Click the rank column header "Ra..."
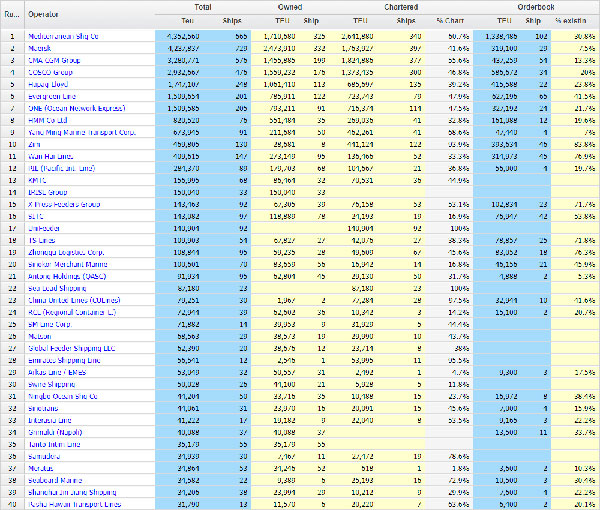 tap(12, 14)
